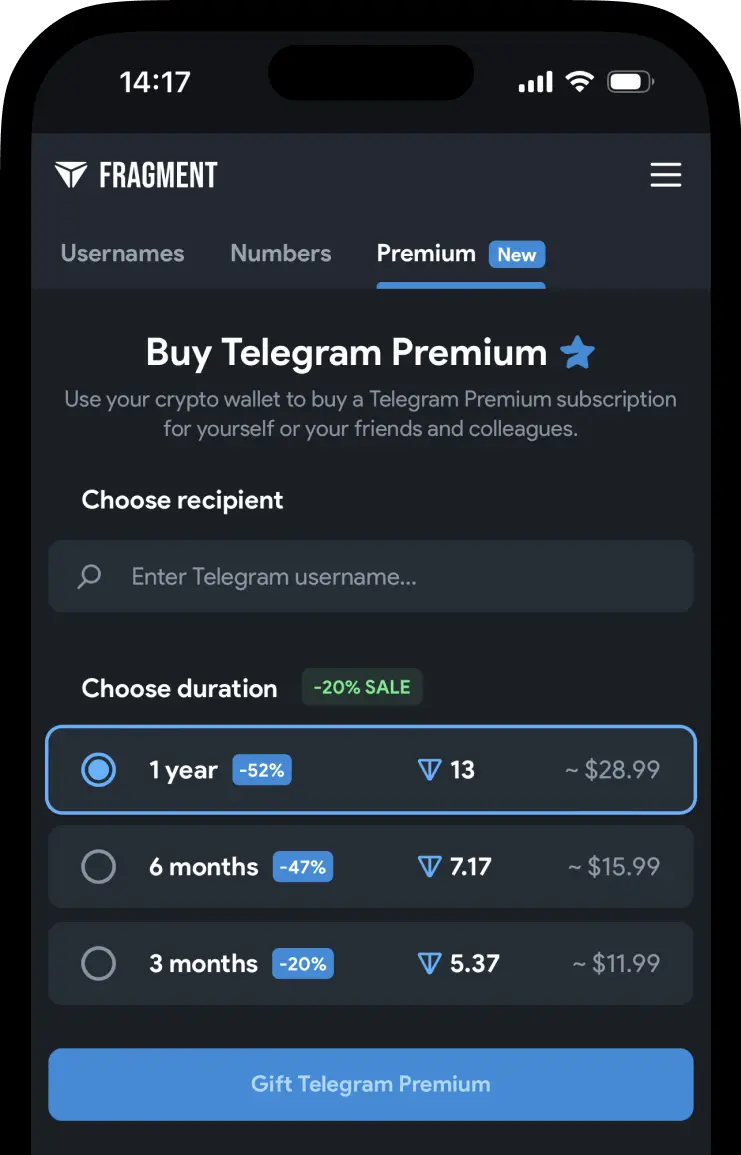Switch to the Usernames tab
Screen dimensions: 741x1155
click(122, 253)
